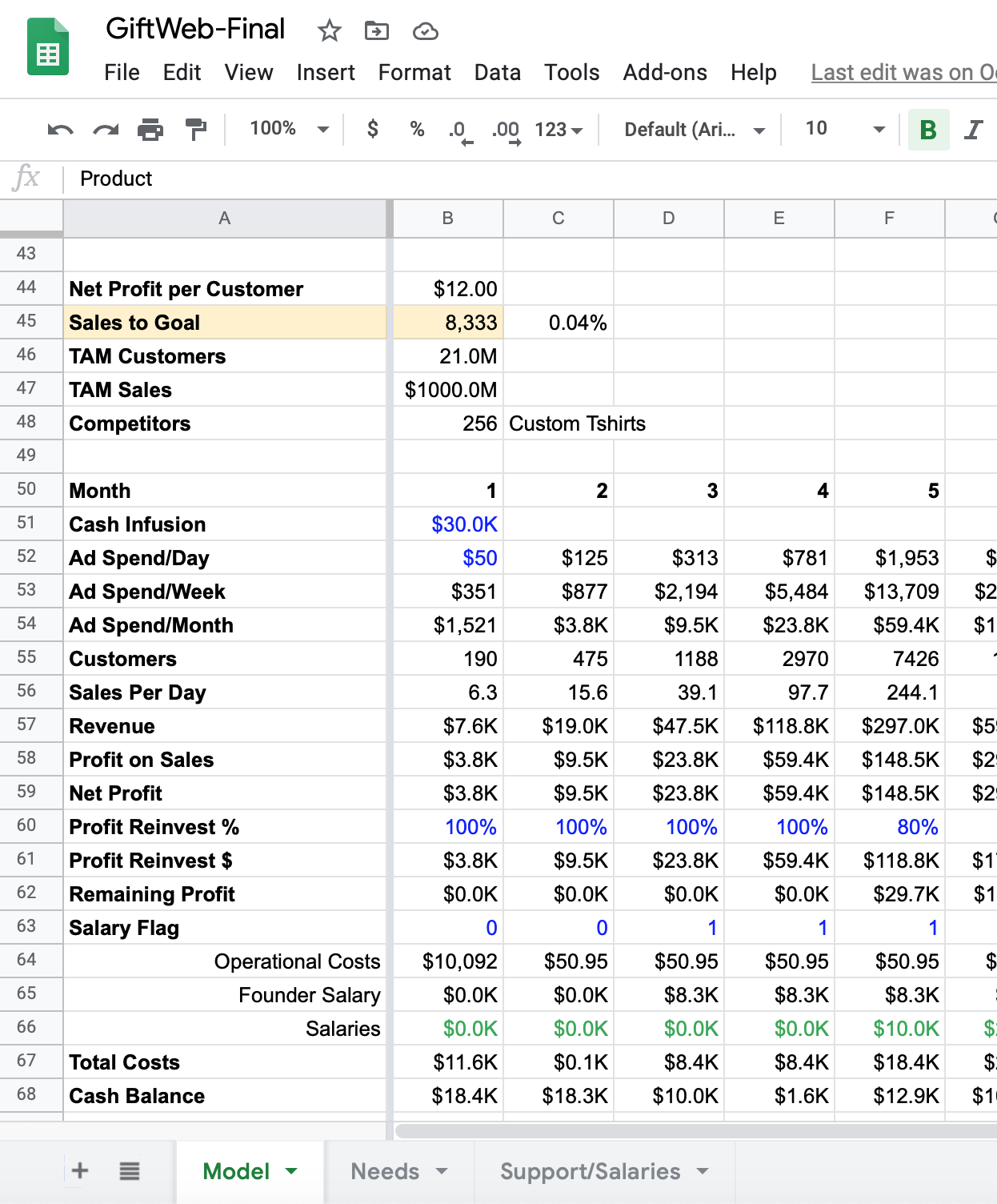
Task: Open the zoom level dropdown
Action: [x=285, y=129]
